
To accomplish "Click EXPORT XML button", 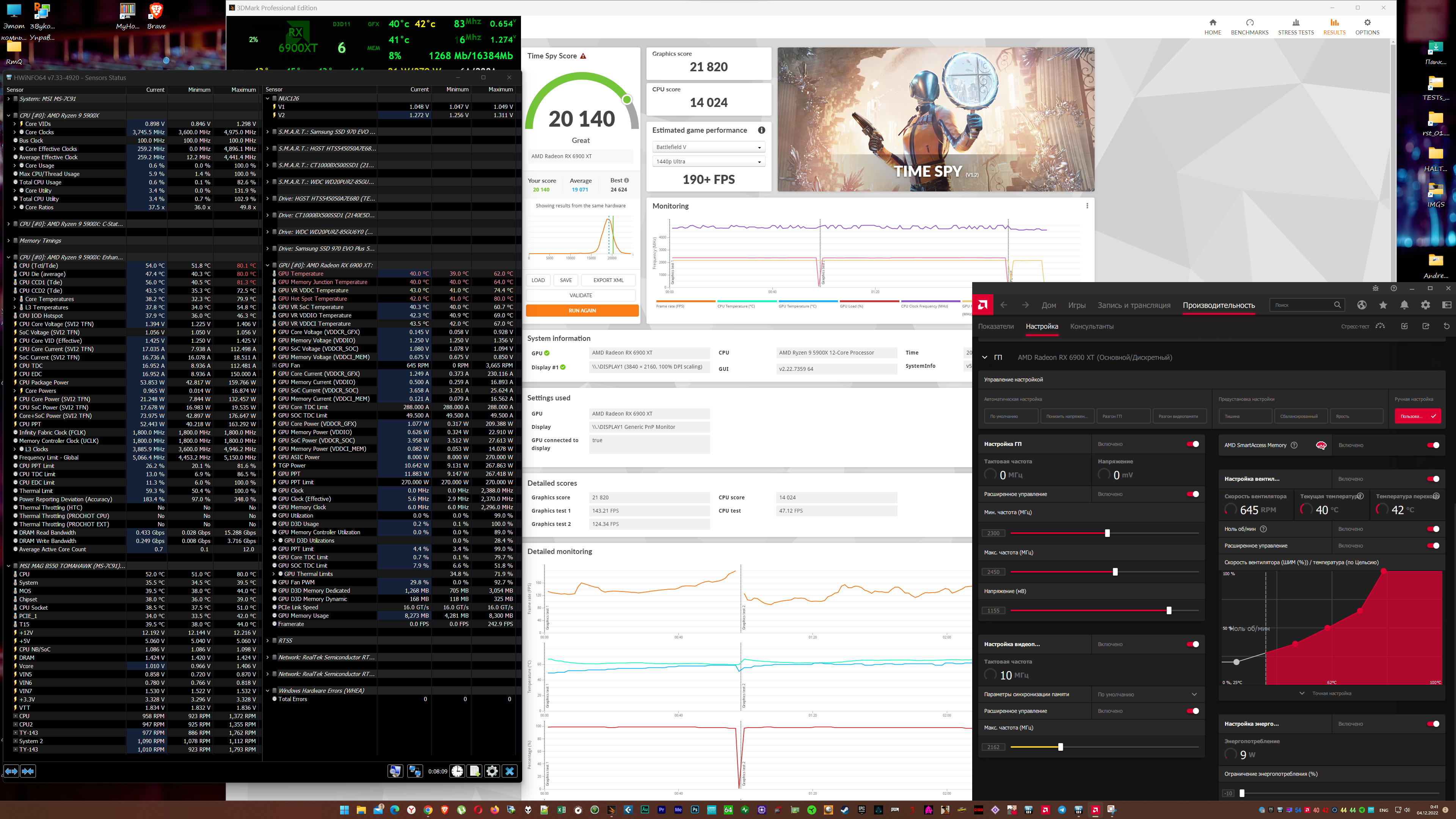I will [607, 280].
